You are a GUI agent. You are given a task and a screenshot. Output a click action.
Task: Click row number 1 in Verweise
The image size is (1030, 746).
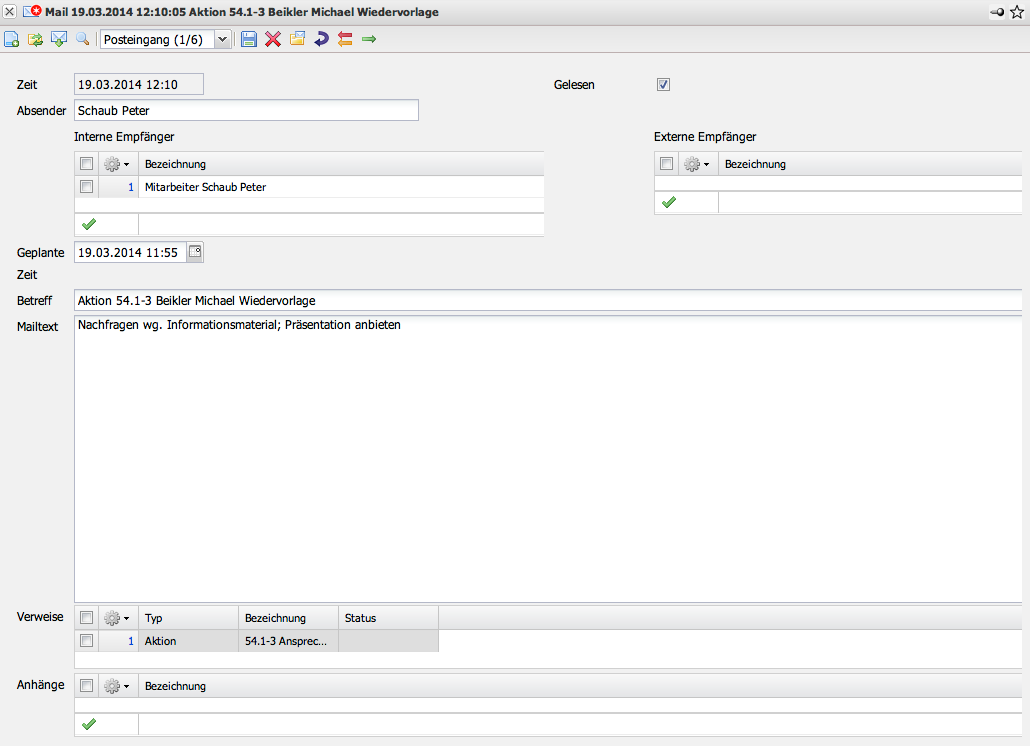tap(131, 641)
